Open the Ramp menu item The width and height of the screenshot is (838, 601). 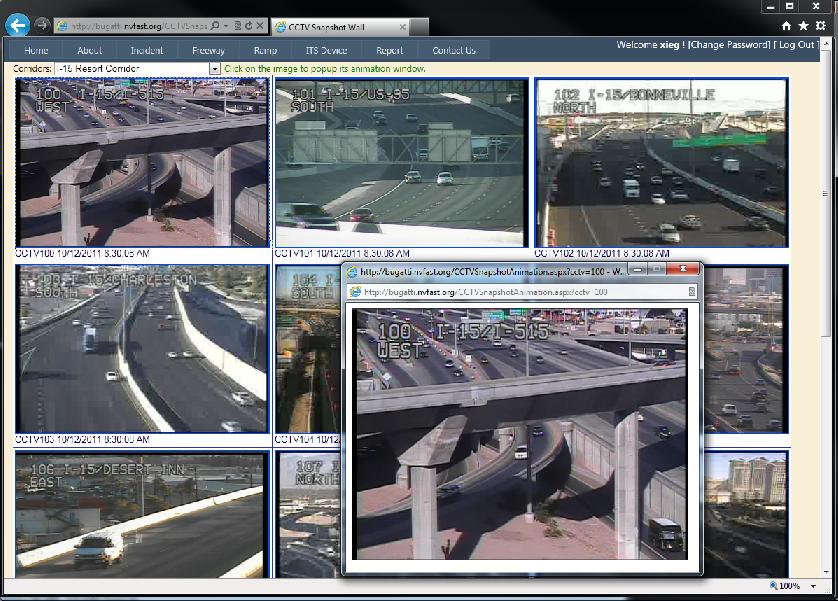[266, 50]
